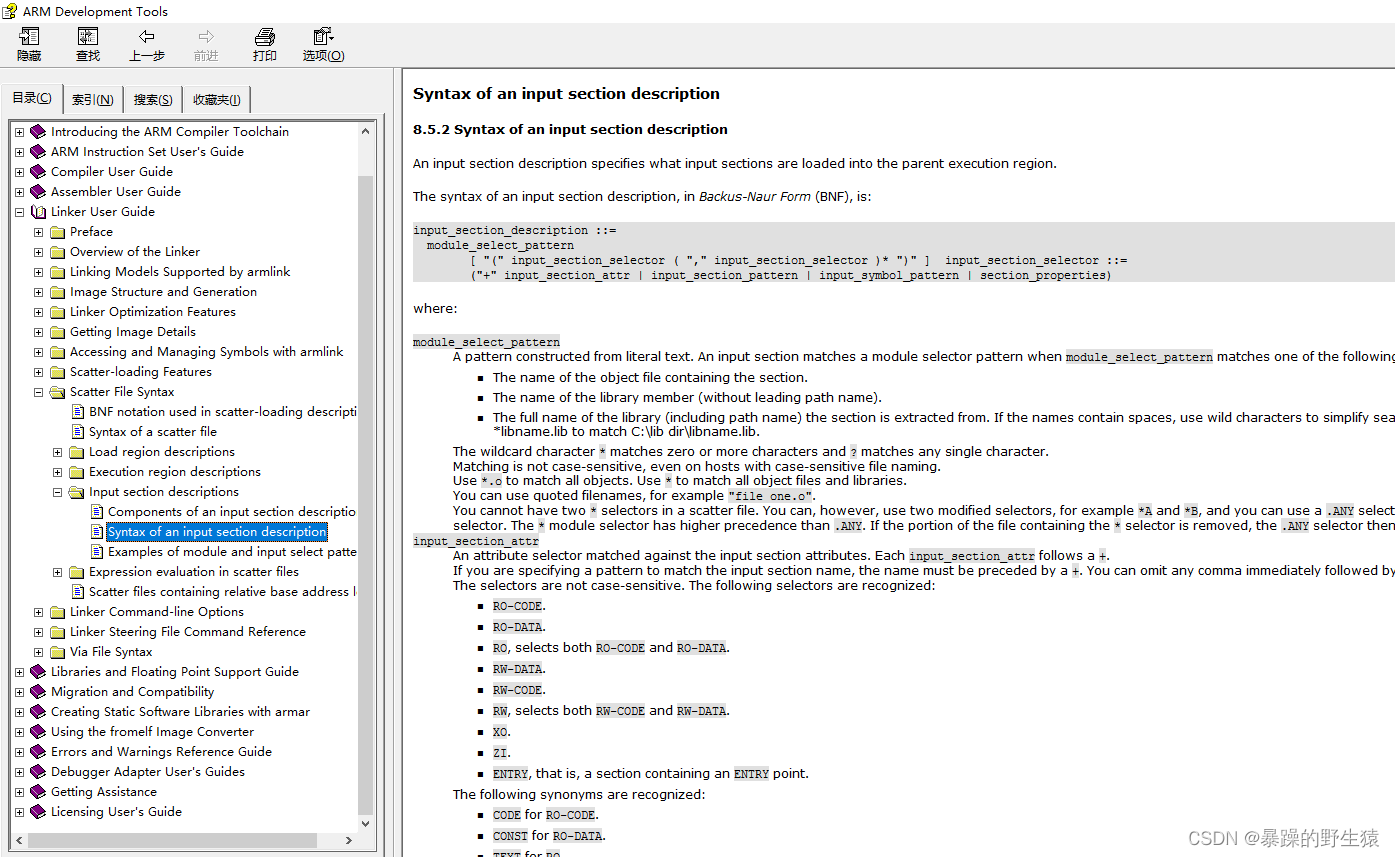This screenshot has height=857, width=1395.
Task: Collapse the Scatter File Syntax folder
Action: 37,391
